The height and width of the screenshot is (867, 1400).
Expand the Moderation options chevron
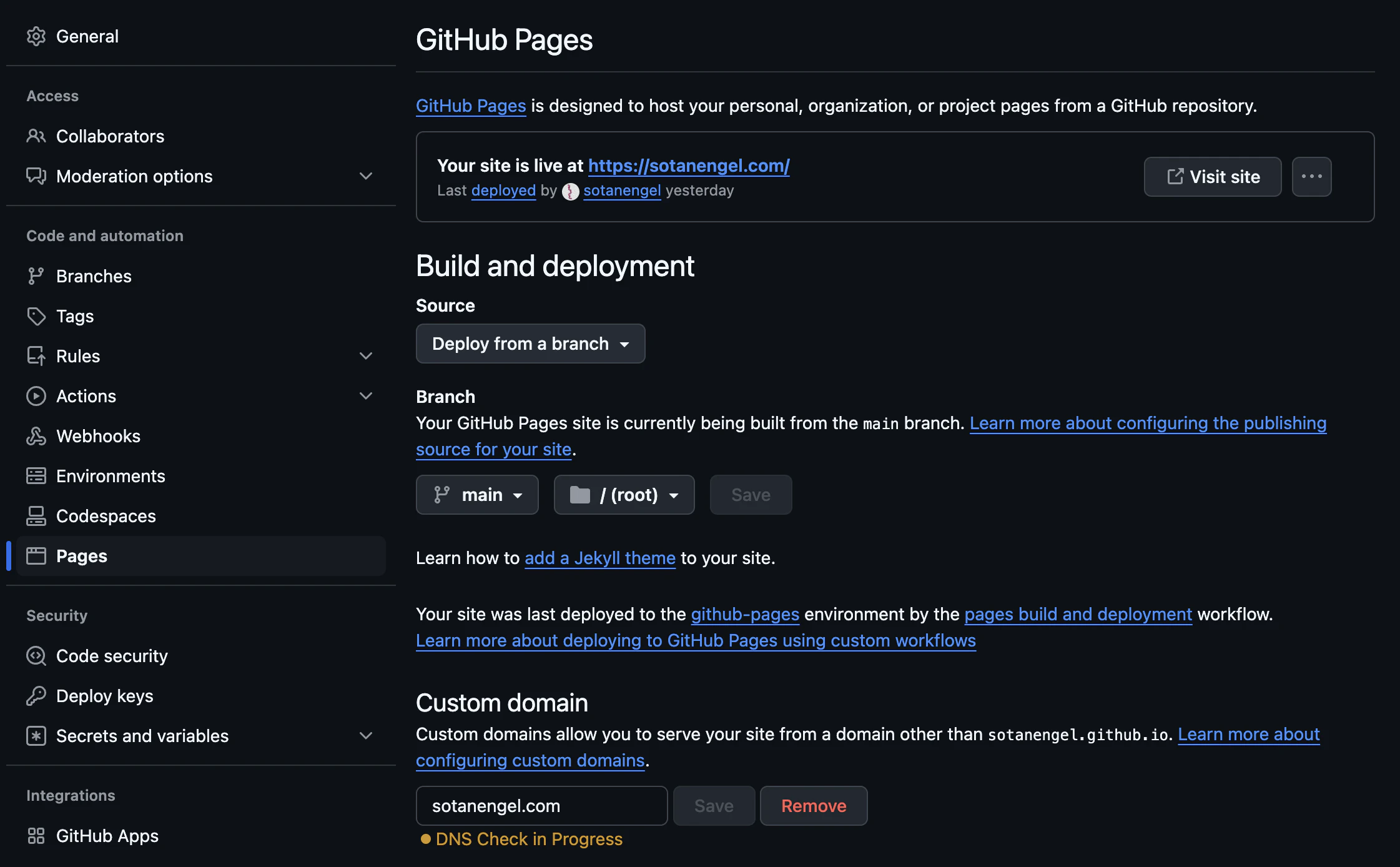coord(366,176)
